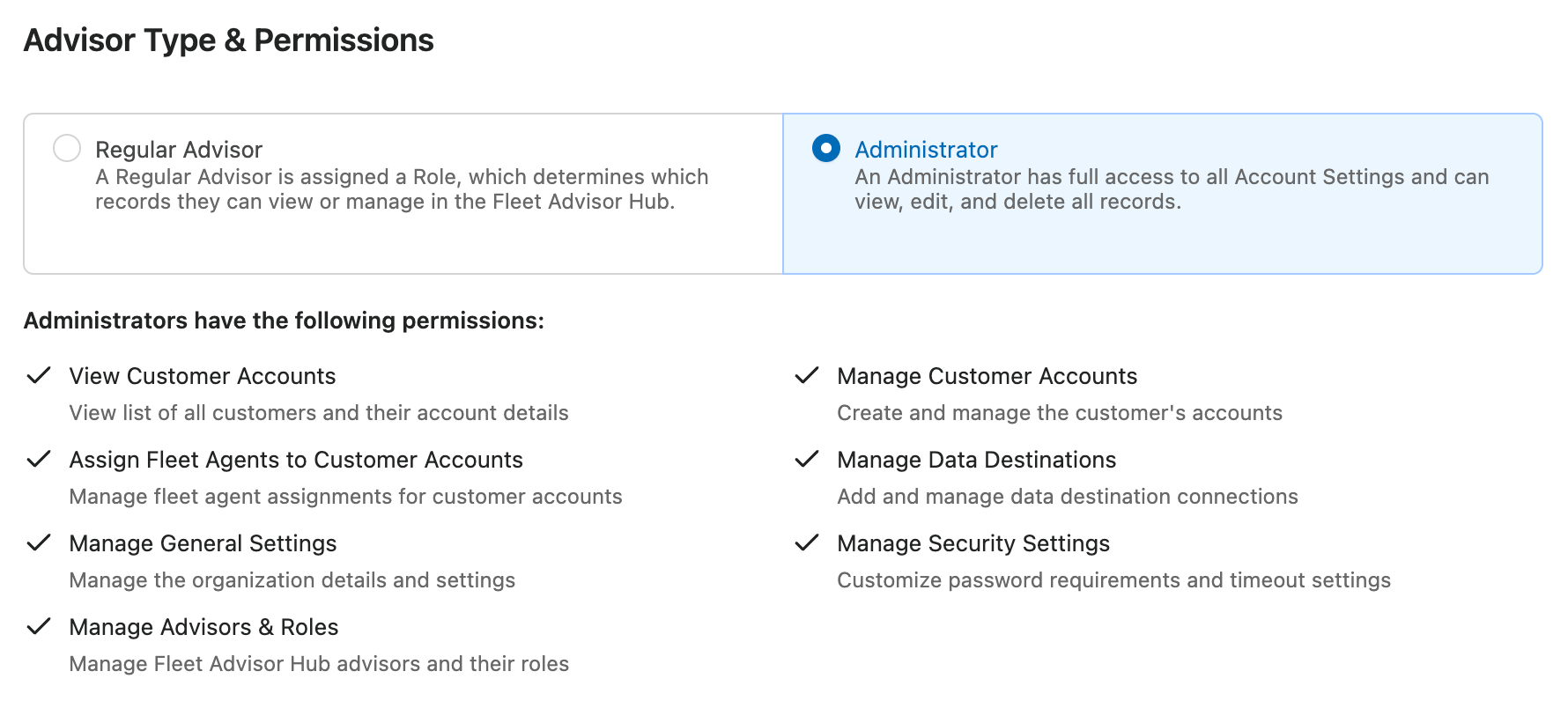Click the Manage General Settings title

(x=203, y=543)
